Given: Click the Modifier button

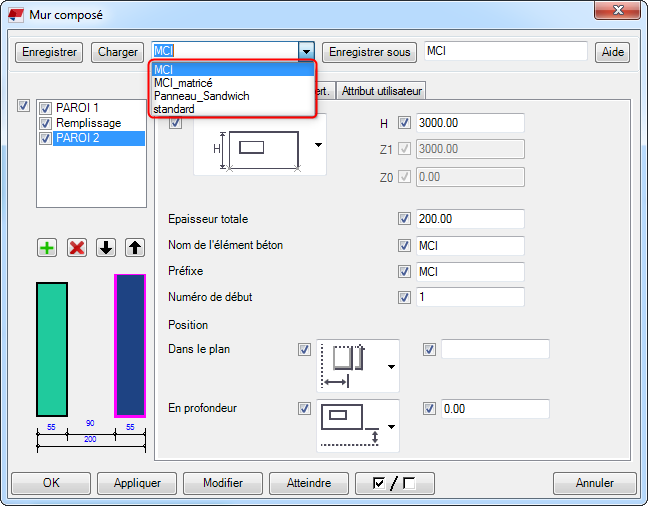Looking at the screenshot, I should click(223, 483).
